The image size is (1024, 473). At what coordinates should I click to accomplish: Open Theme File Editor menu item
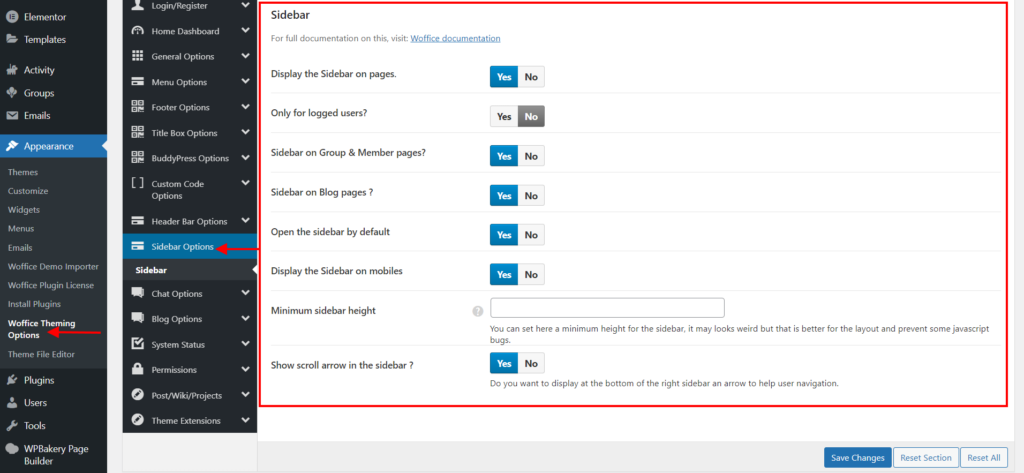point(41,354)
